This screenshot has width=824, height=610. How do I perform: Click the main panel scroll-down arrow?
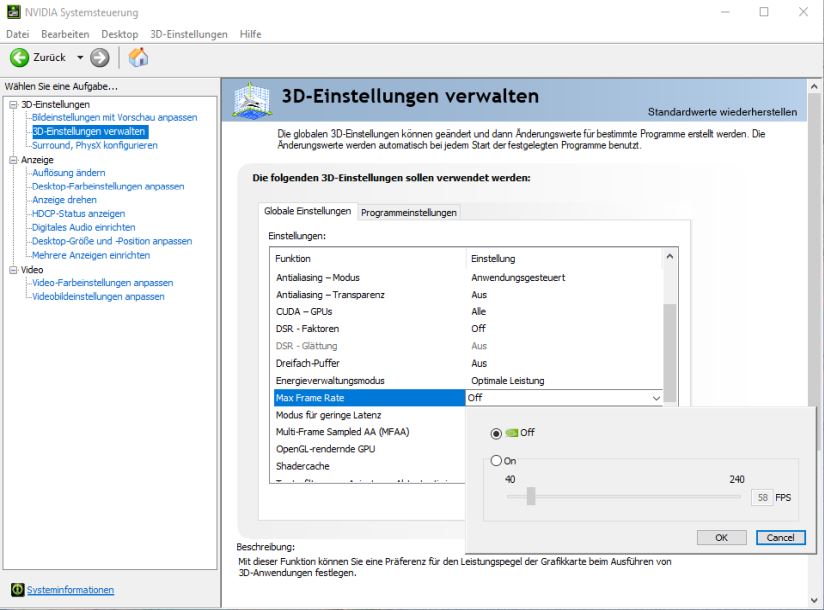[x=814, y=600]
